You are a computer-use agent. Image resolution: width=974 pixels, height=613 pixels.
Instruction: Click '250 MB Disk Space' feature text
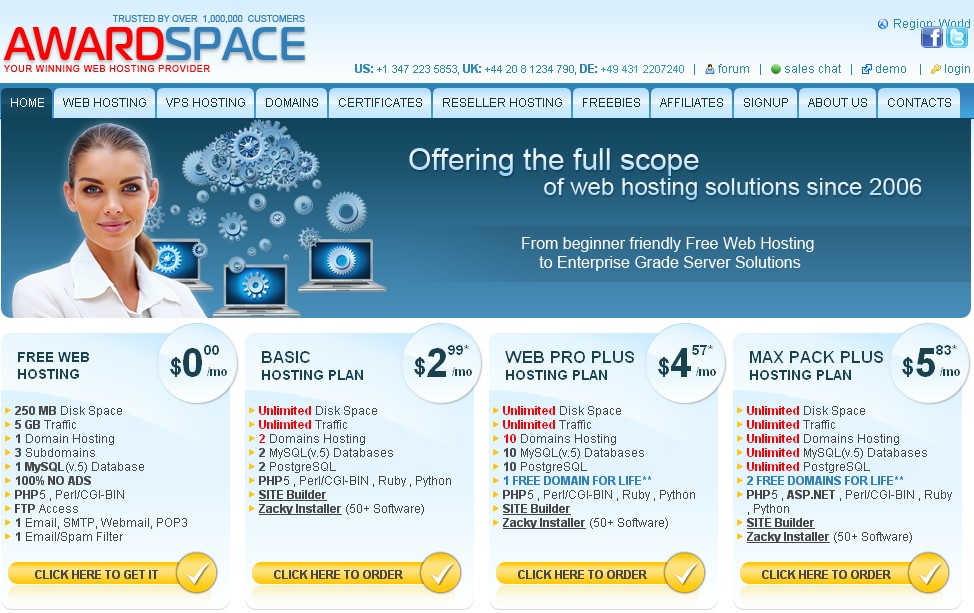click(x=68, y=411)
